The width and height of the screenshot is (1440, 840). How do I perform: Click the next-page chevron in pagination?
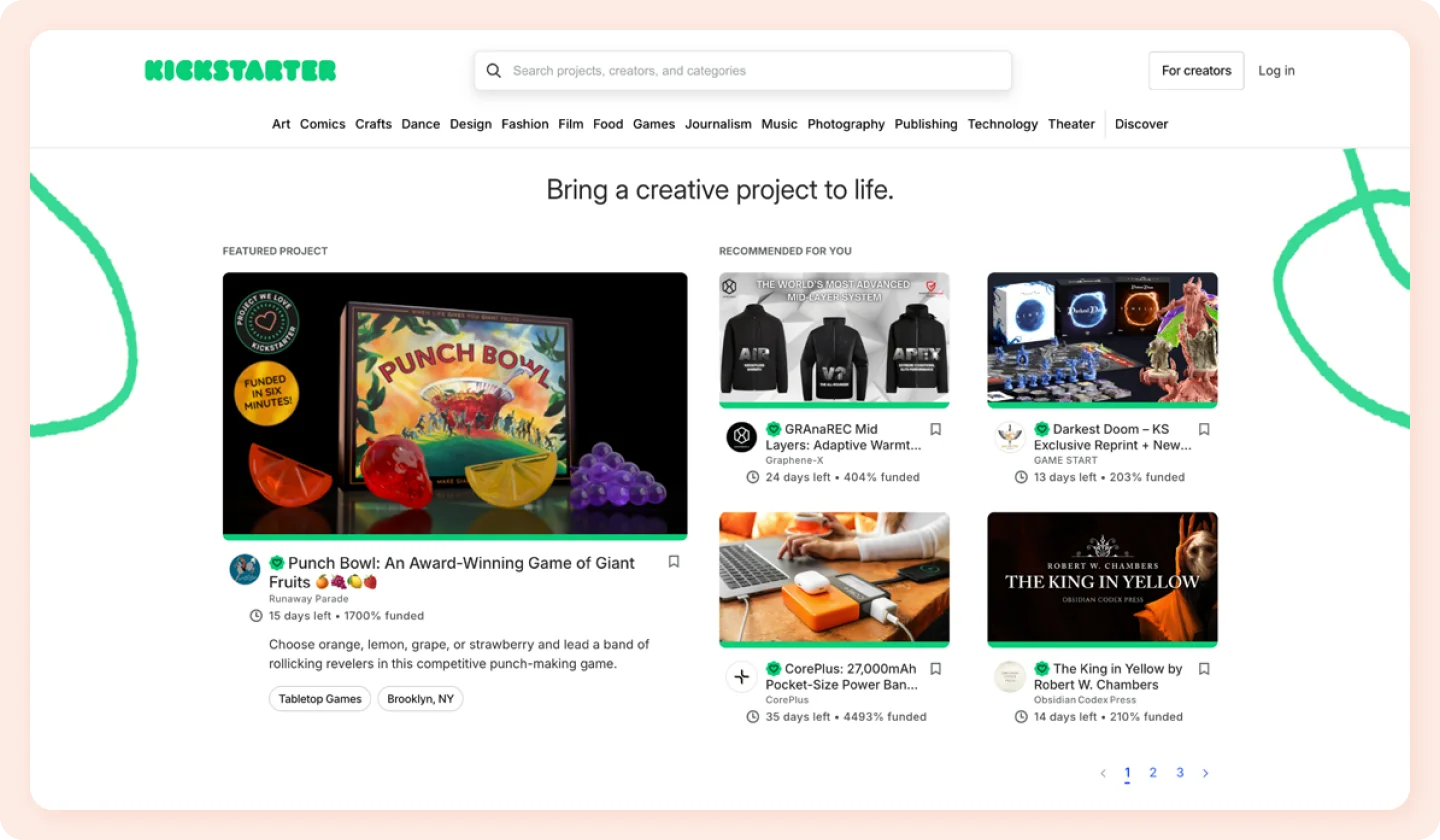point(1205,773)
